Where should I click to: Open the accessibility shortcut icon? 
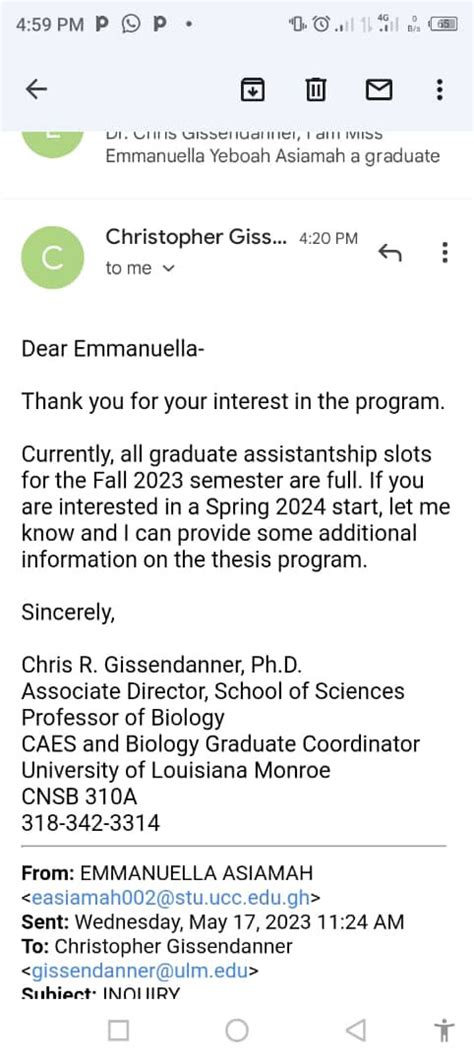[x=444, y=1030]
